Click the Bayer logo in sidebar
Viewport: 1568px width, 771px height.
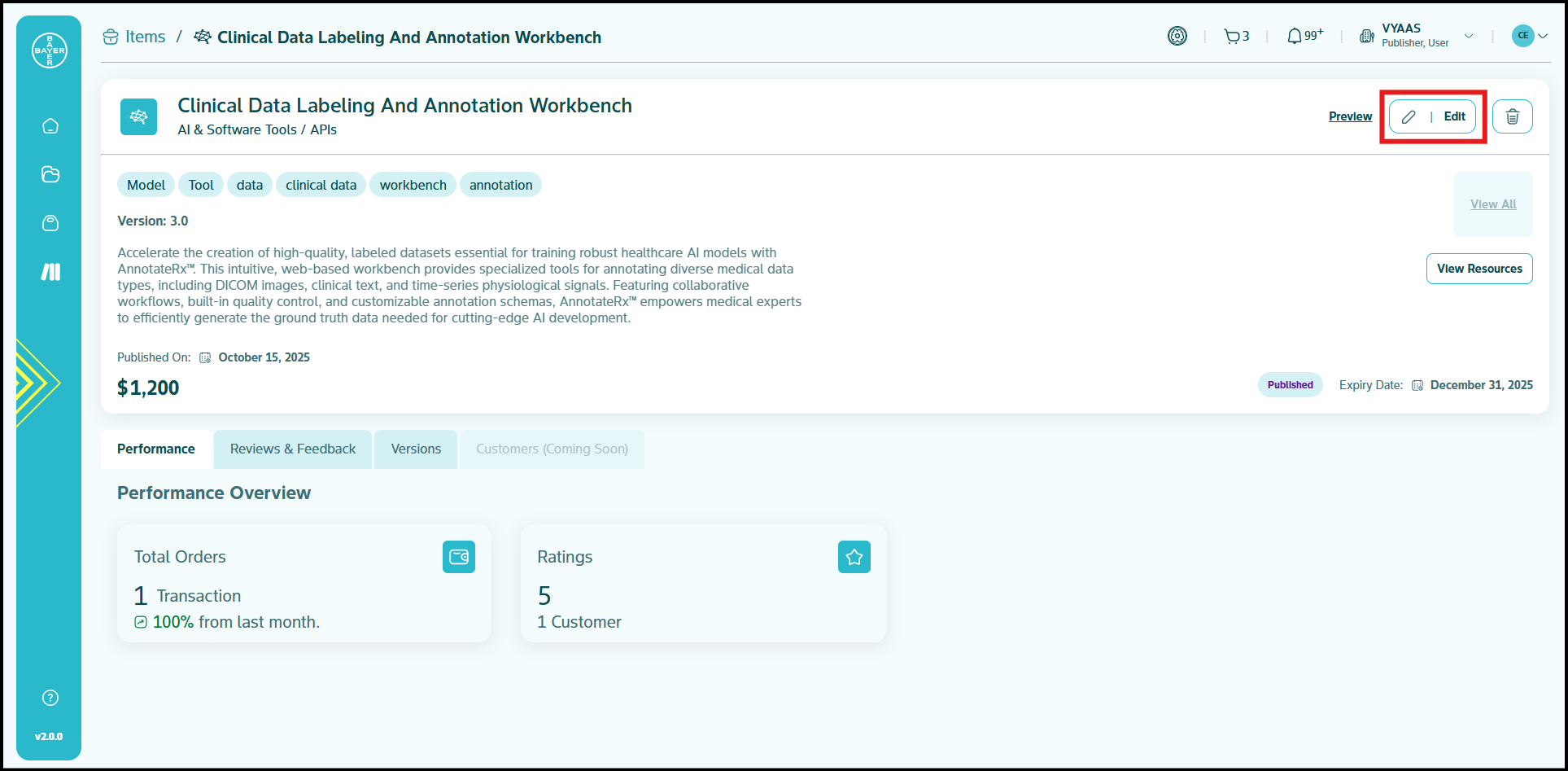(50, 50)
